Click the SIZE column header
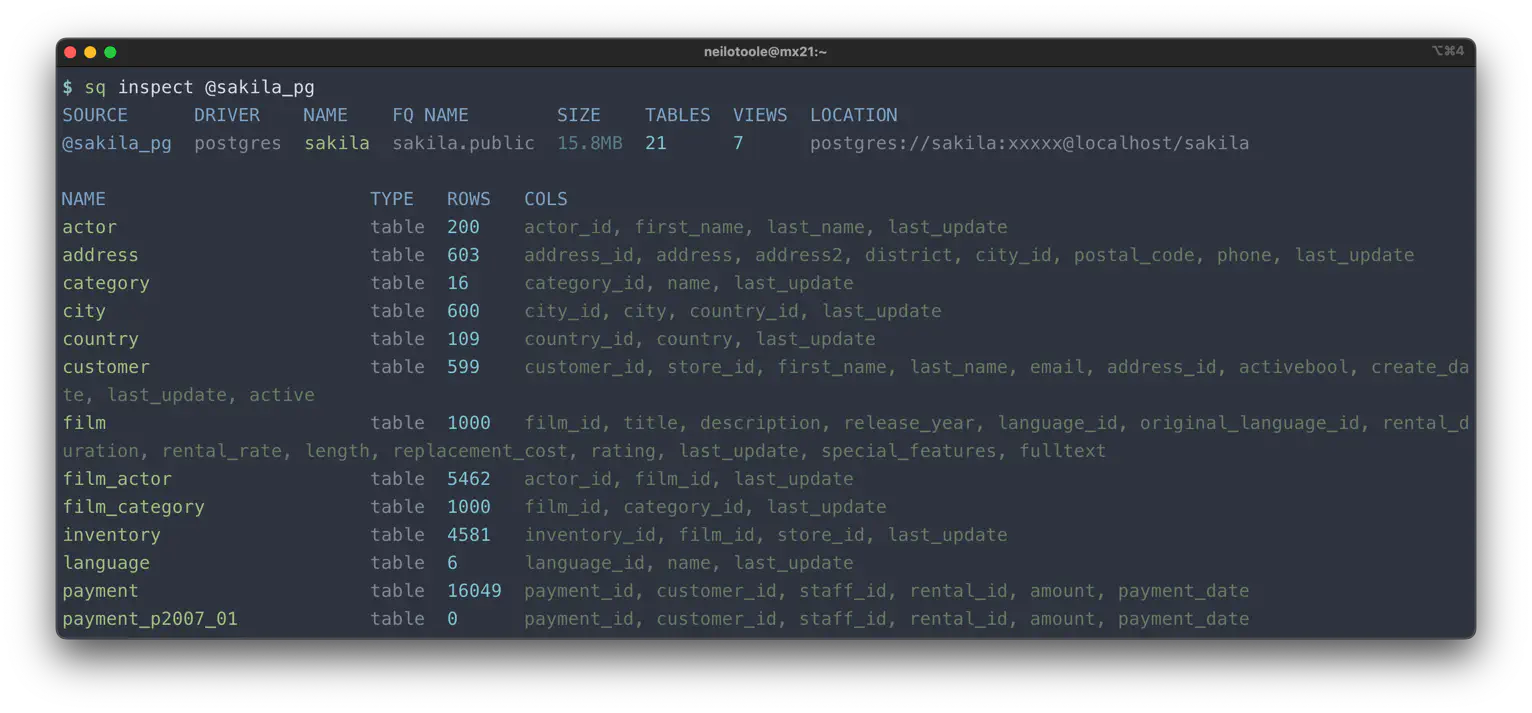Image resolution: width=1532 pixels, height=713 pixels. [579, 115]
